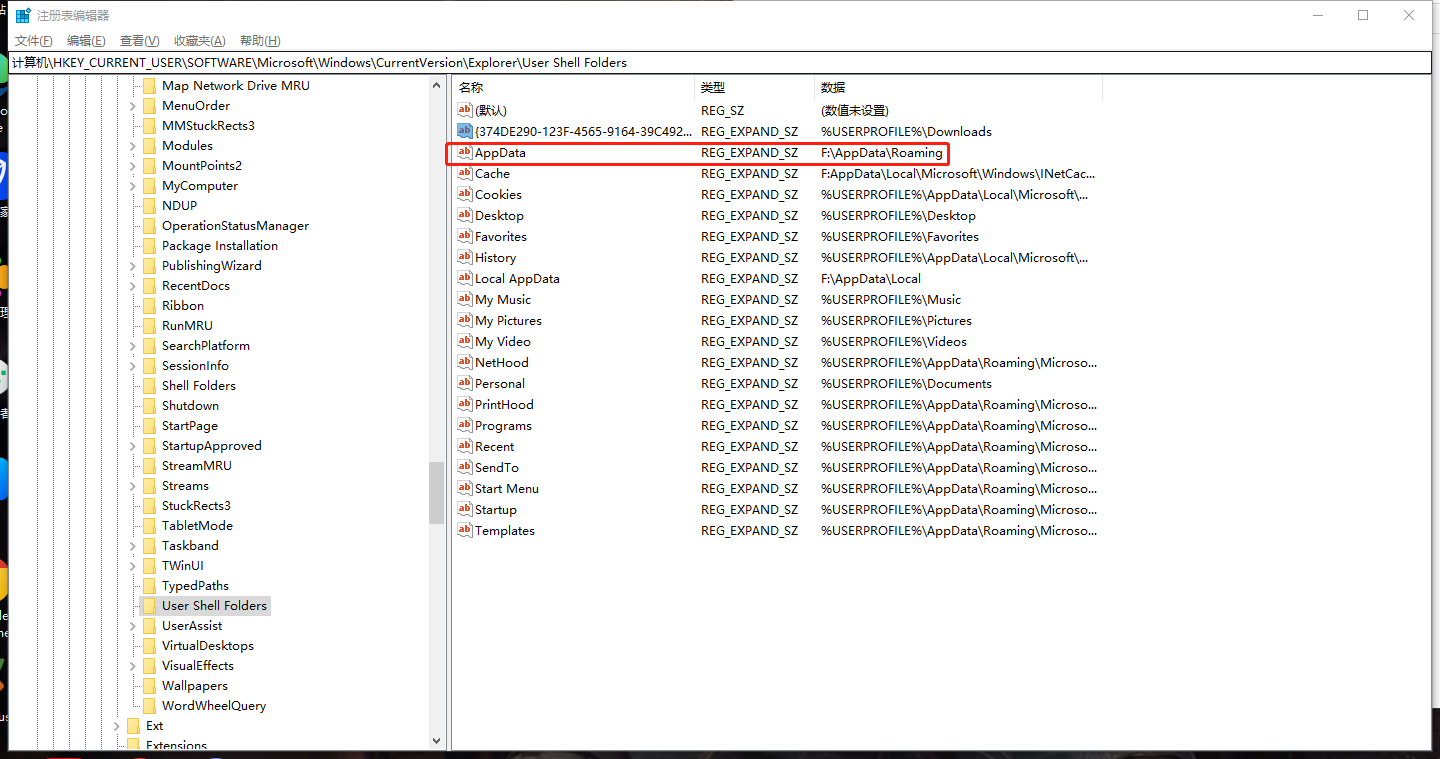Open the 收藏夹(A) menu
Viewport: 1440px width, 759px height.
200,41
